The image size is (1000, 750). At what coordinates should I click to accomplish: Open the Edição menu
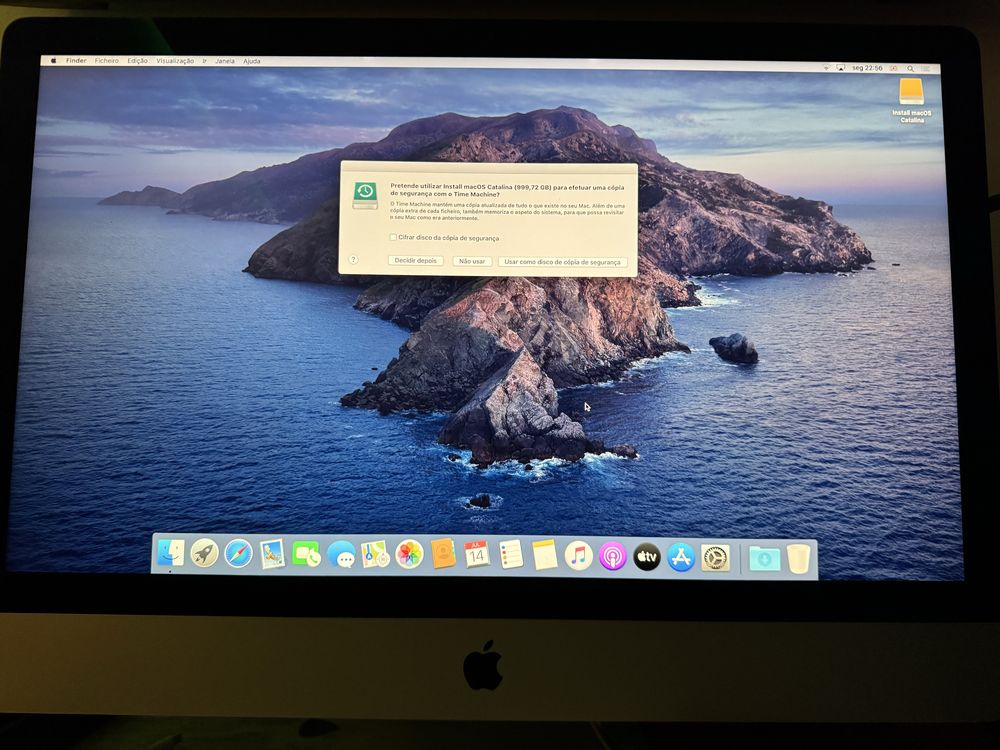click(137, 61)
